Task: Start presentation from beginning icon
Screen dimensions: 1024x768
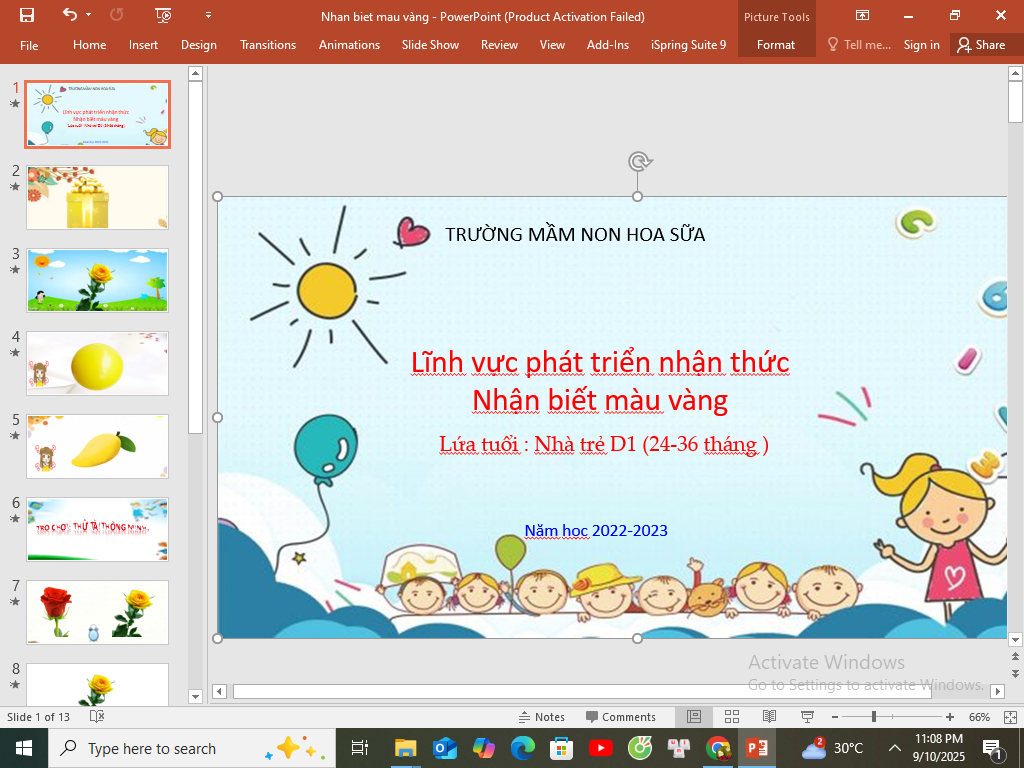Action: point(163,15)
